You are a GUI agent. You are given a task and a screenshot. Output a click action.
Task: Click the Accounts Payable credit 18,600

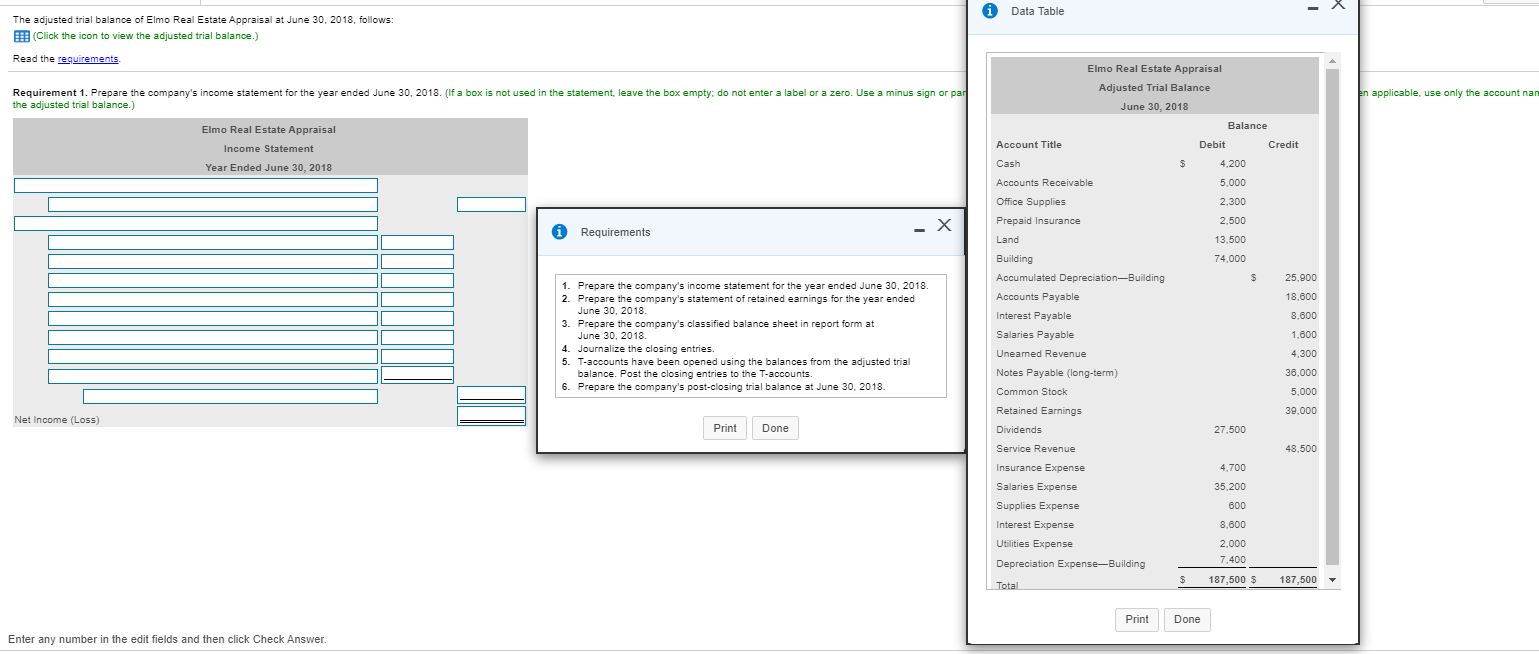(1300, 297)
